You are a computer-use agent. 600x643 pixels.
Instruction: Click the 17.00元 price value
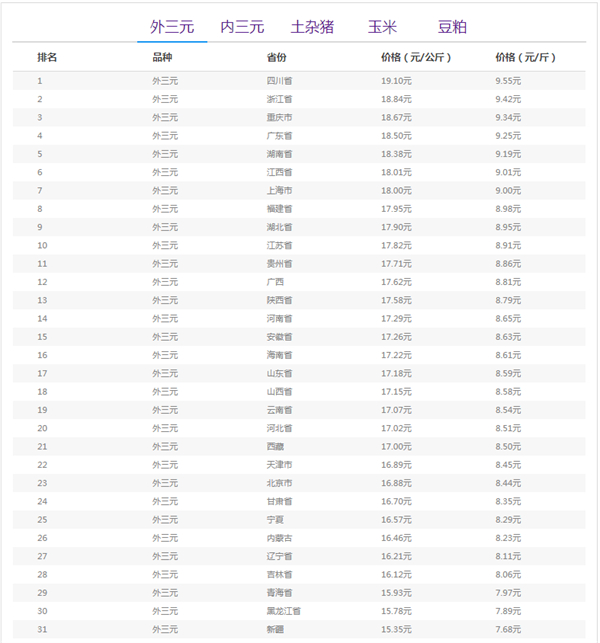coord(396,447)
